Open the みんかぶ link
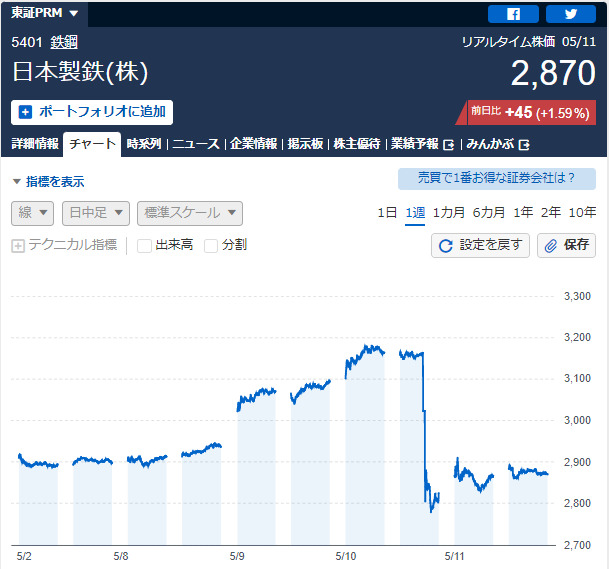The height and width of the screenshot is (569, 609). (490, 144)
